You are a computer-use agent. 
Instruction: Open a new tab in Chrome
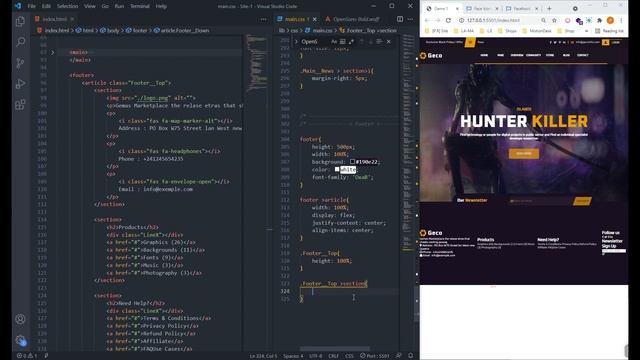pos(549,8)
